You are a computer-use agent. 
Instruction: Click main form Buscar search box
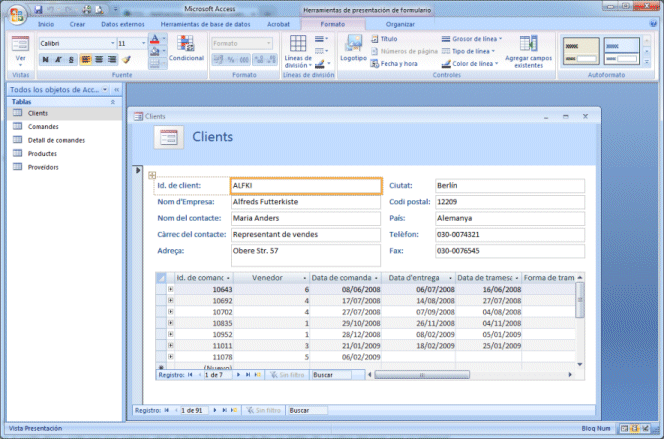click(307, 410)
